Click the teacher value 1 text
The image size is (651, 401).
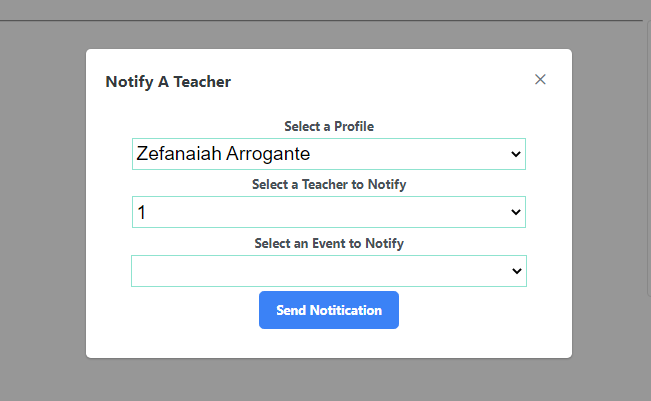coord(142,212)
